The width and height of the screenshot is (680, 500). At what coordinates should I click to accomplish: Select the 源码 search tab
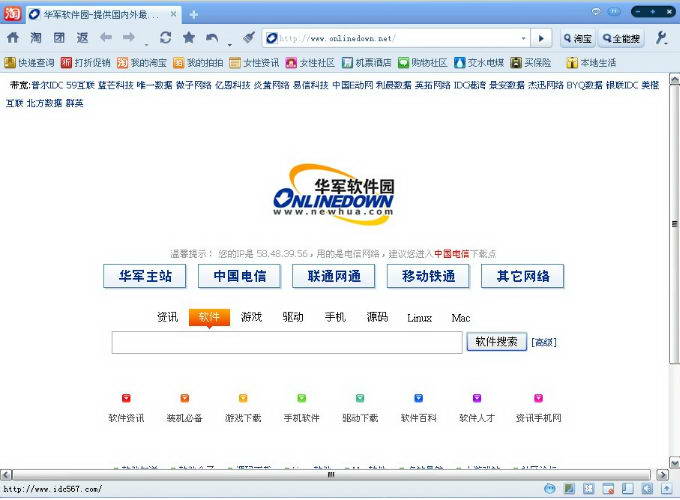[377, 317]
